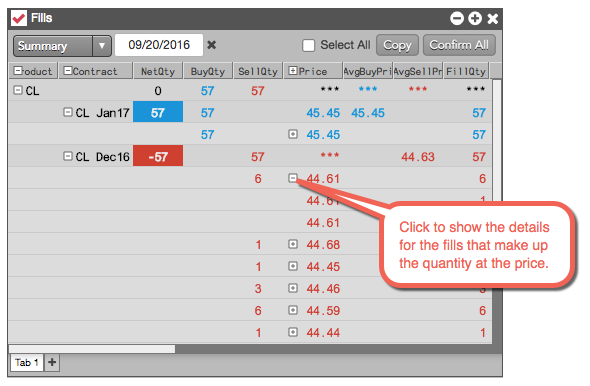Sort by NetQty column header
The height and width of the screenshot is (386, 590).
[158, 71]
